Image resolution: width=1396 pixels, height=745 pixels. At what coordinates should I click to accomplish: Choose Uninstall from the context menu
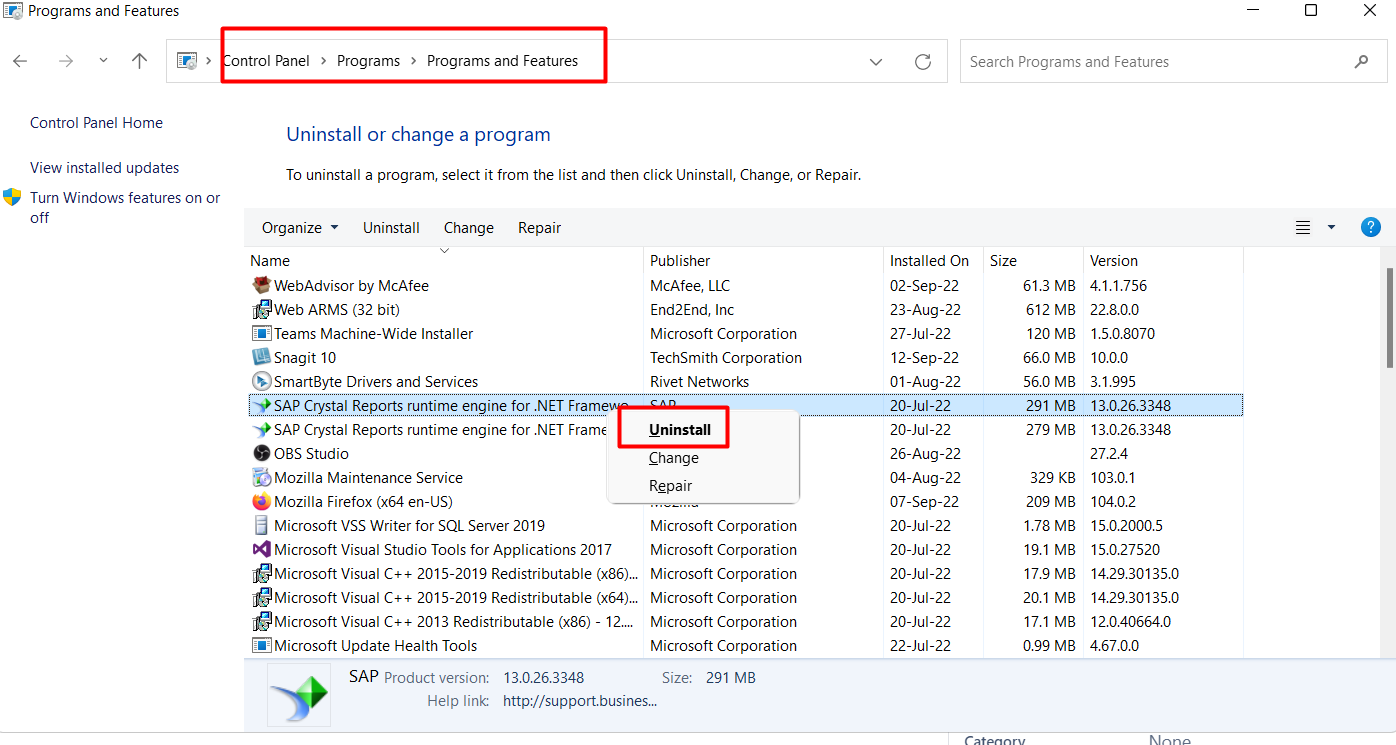pyautogui.click(x=680, y=430)
